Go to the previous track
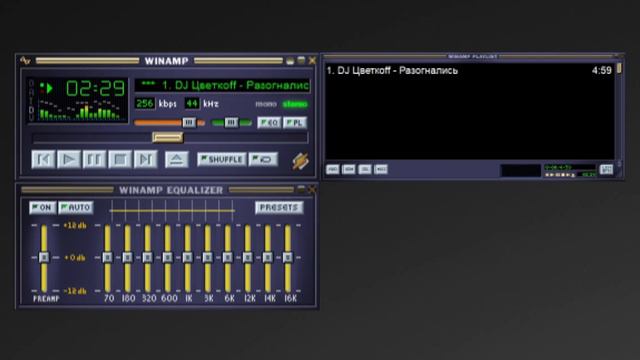 coord(43,159)
